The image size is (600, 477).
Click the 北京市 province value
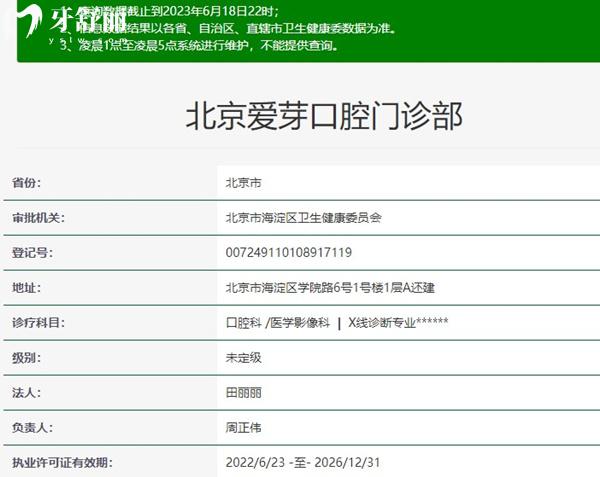243,183
